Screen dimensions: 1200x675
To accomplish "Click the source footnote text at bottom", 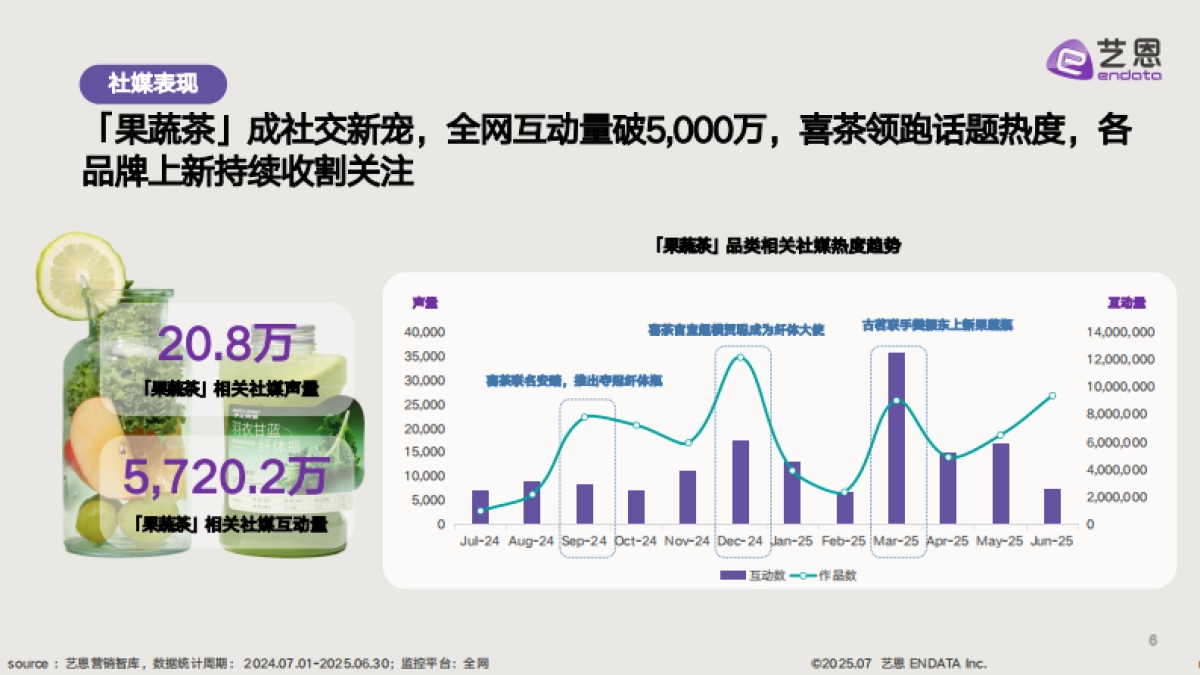I will point(248,663).
